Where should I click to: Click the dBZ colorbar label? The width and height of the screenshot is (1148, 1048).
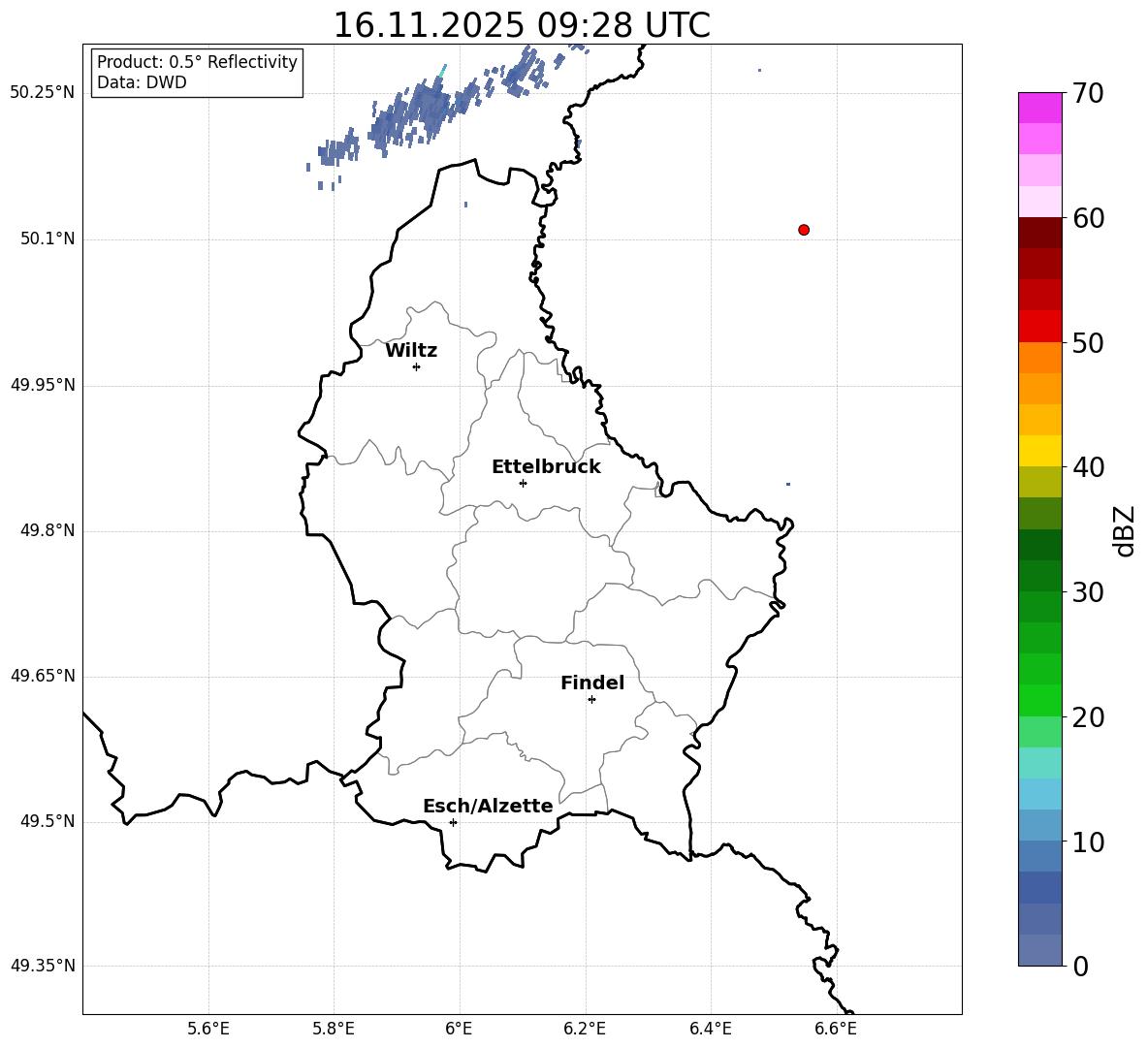click(1124, 530)
